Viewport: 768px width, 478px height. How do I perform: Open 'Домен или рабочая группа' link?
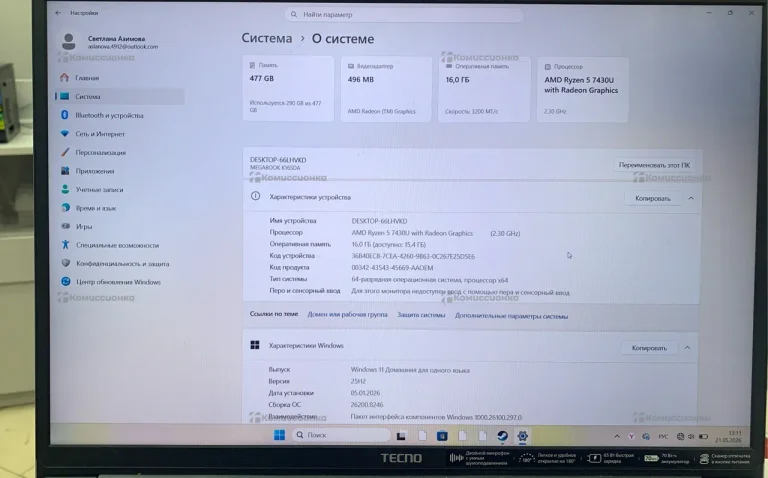point(347,314)
